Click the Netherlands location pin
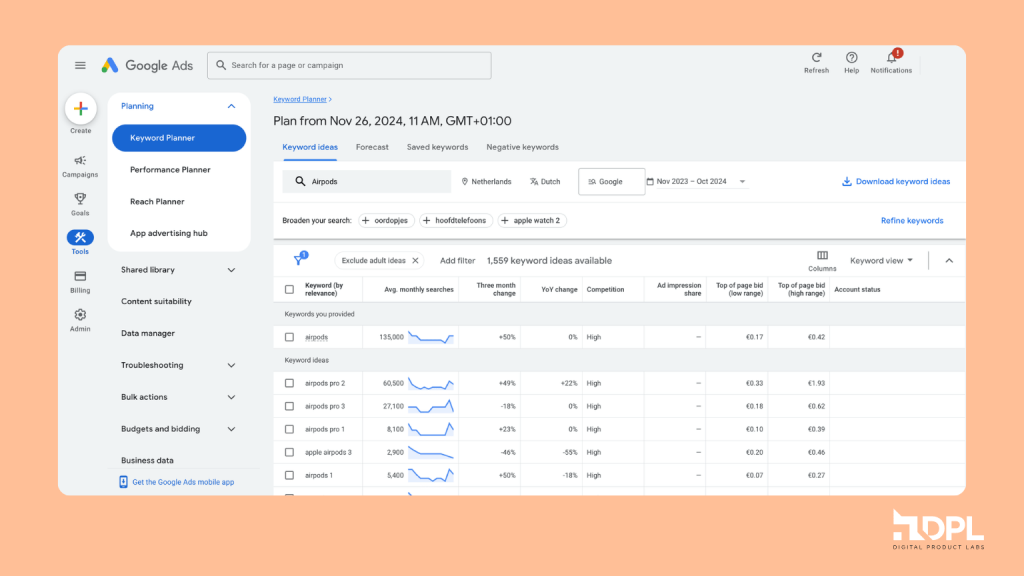 pyautogui.click(x=465, y=182)
